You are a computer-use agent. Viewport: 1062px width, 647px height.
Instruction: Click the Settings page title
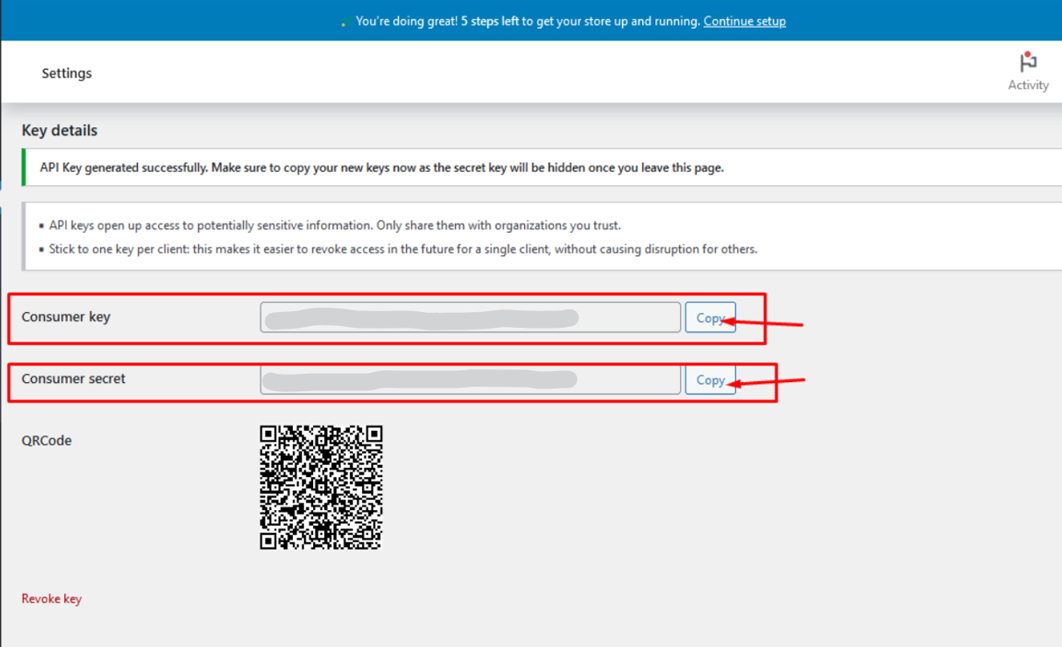click(67, 73)
